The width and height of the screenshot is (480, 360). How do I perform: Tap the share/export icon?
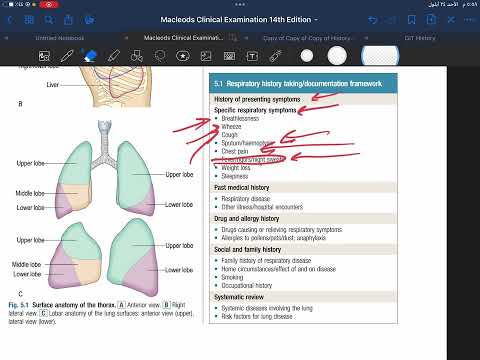pyautogui.click(x=68, y=20)
